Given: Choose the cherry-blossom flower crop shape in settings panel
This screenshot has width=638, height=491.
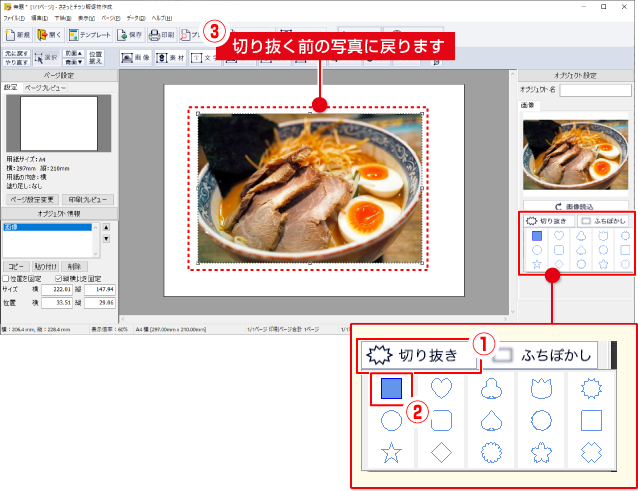Looking at the screenshot, I should [603, 264].
